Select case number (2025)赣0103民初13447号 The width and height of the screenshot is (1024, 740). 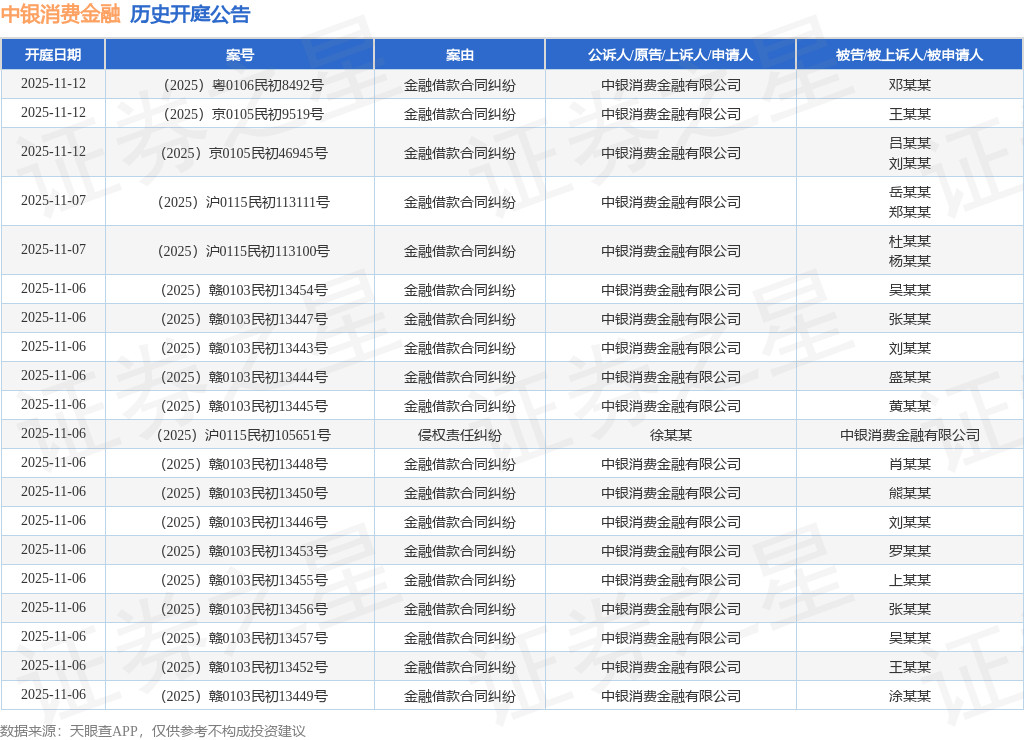click(244, 319)
